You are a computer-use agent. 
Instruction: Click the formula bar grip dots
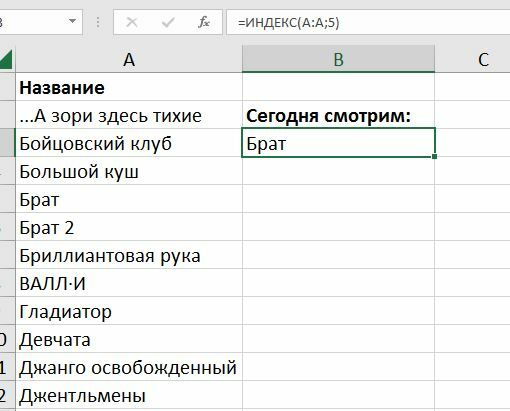pyautogui.click(x=98, y=22)
